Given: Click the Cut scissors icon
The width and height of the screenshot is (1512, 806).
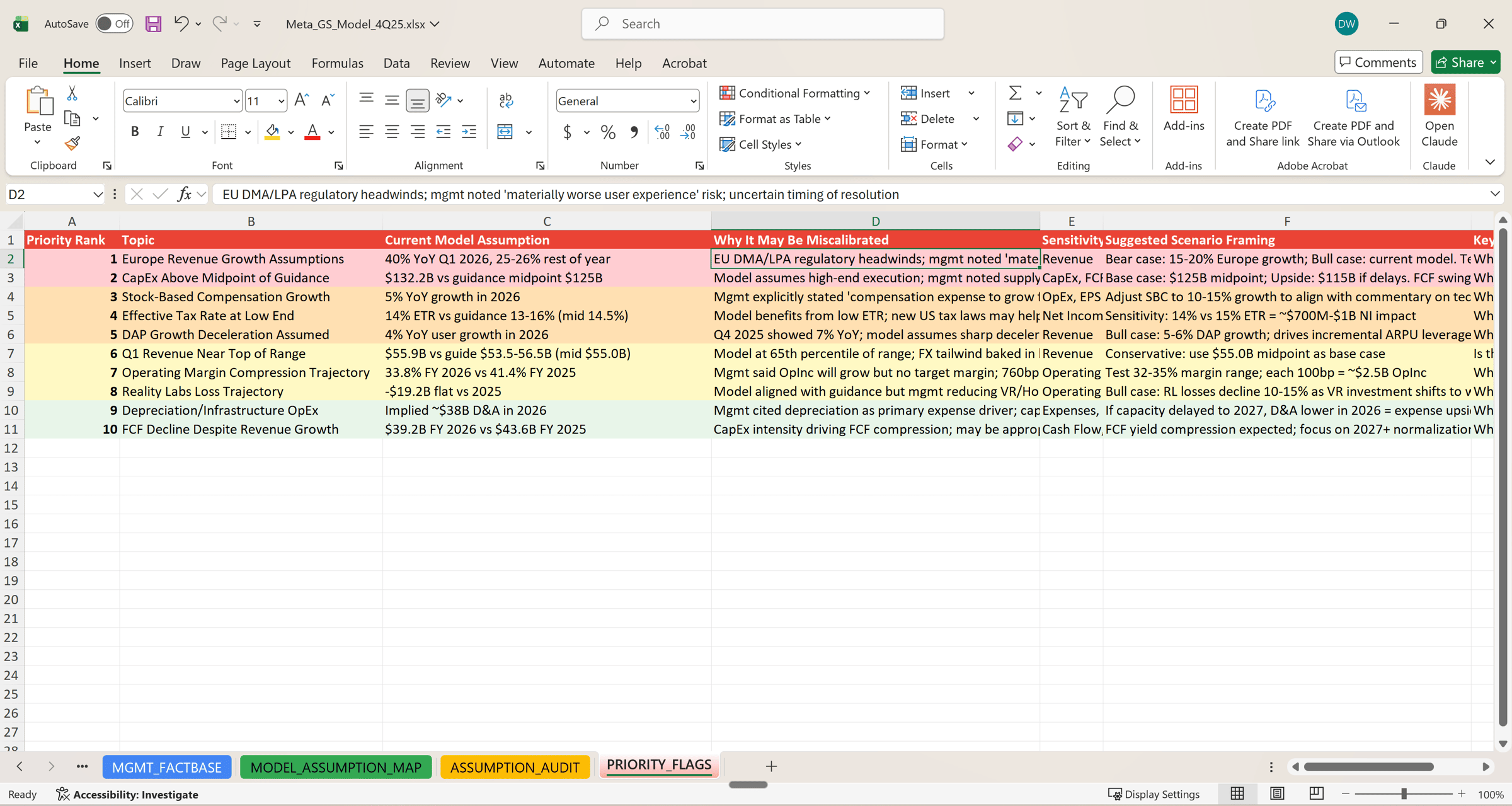Looking at the screenshot, I should click(72, 93).
